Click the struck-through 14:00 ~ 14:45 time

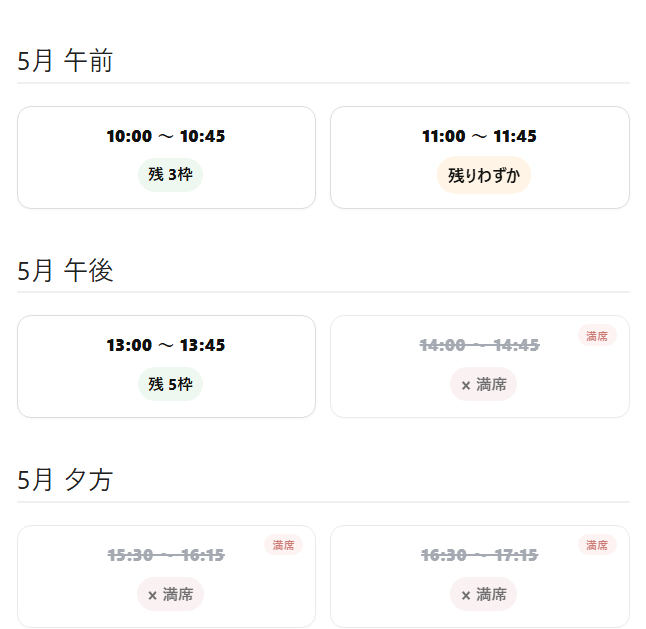coord(479,346)
